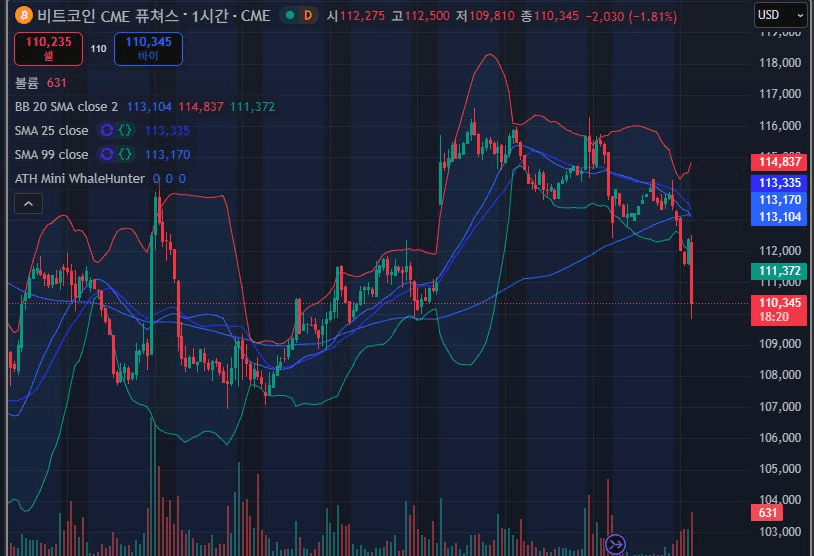Image resolution: width=814 pixels, height=556 pixels.
Task: Click the red 114,837 upper band price label
Action: (780, 162)
